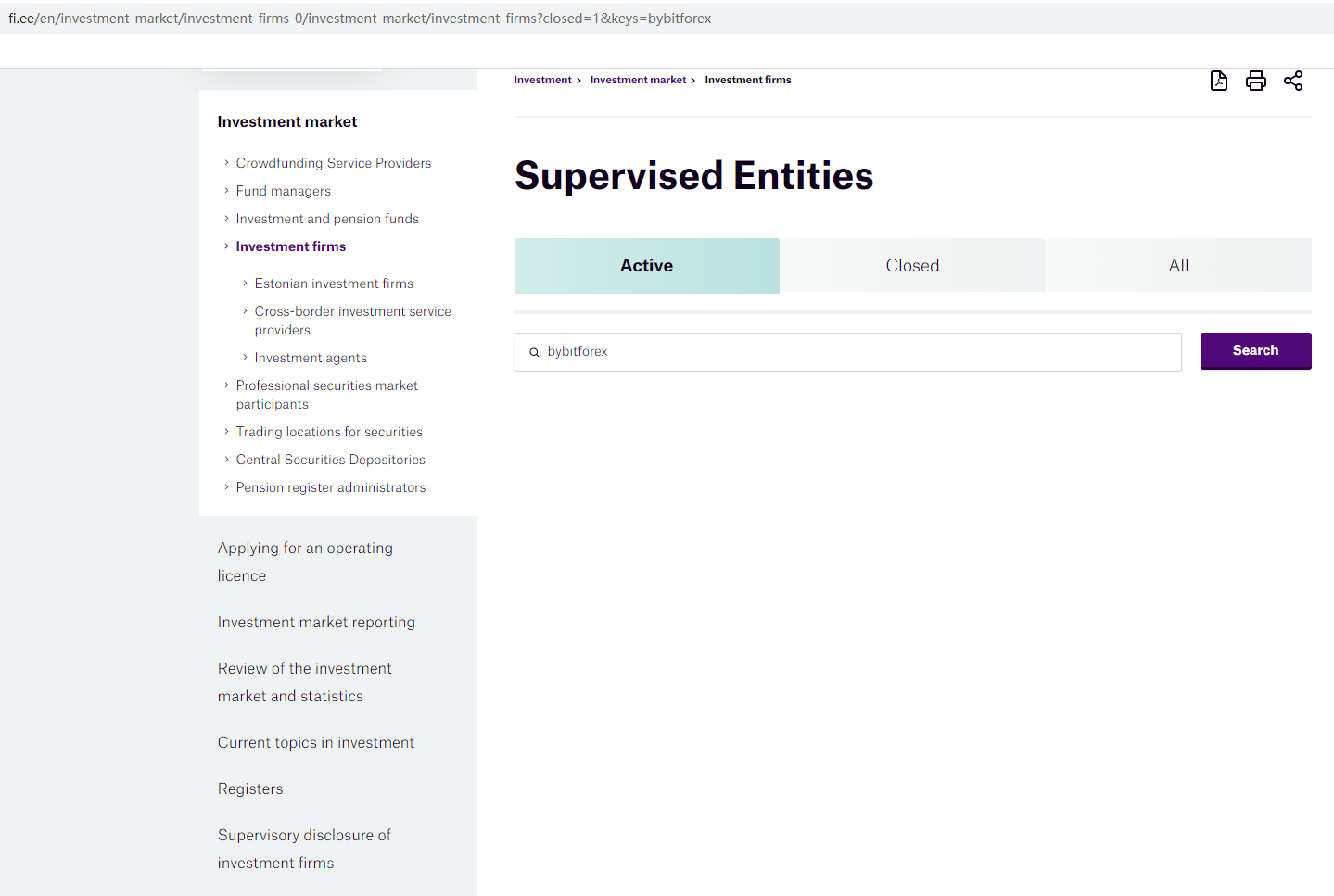1334x896 pixels.
Task: Click the PDF export icon
Action: point(1219,81)
